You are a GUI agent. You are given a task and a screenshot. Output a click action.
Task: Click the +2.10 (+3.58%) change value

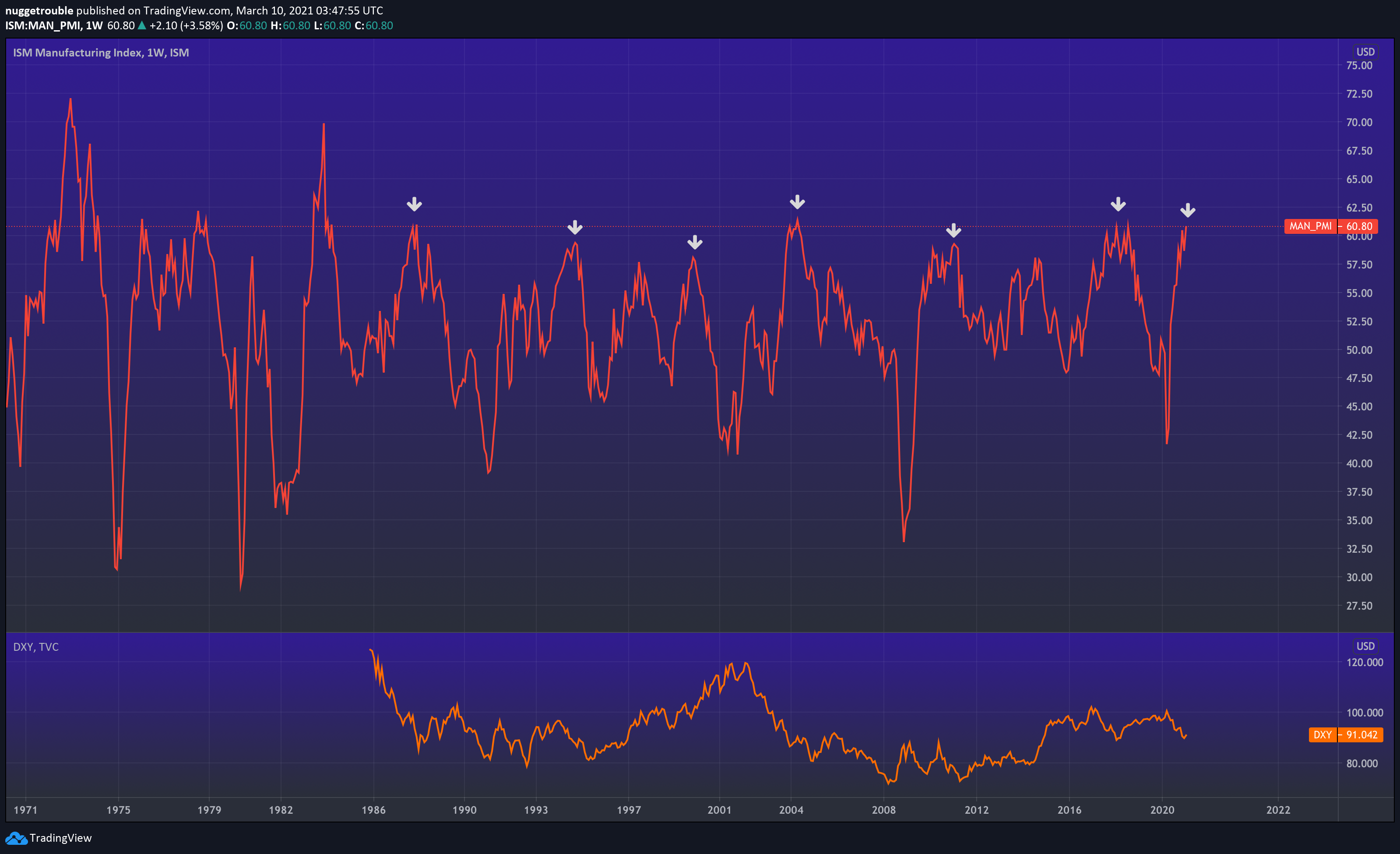tap(186, 25)
